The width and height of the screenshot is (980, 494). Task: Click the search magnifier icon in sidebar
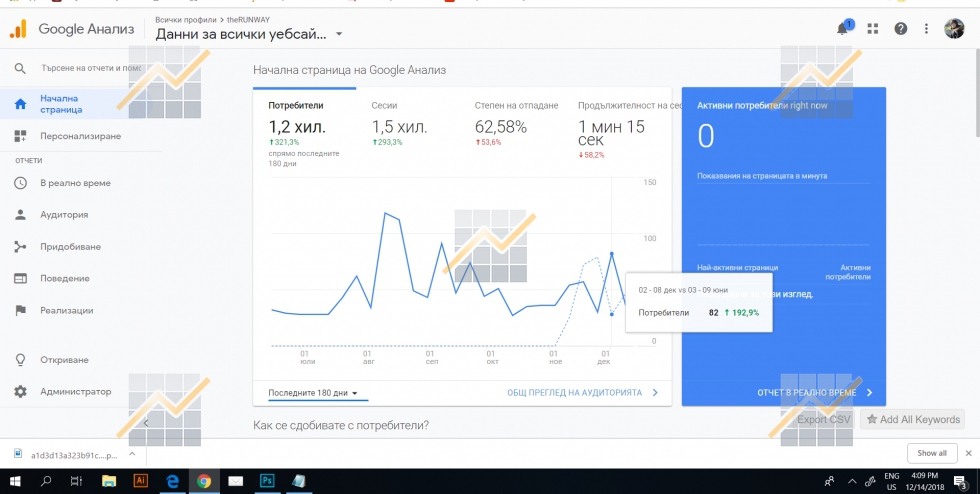click(x=20, y=68)
